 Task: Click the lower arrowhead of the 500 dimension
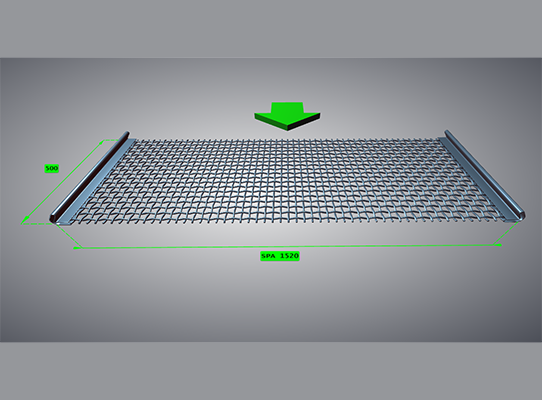click(25, 220)
